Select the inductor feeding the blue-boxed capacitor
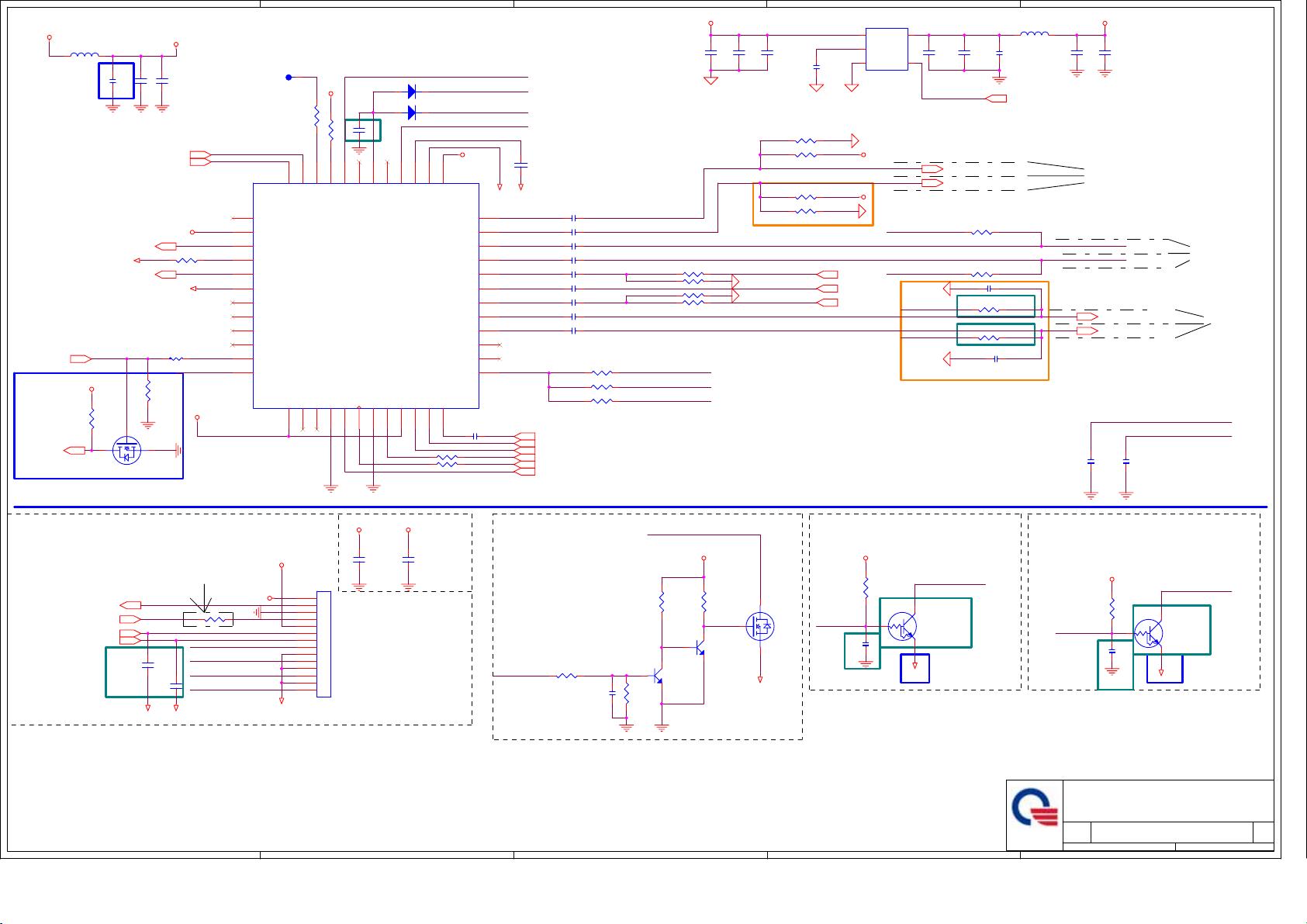 85,55
